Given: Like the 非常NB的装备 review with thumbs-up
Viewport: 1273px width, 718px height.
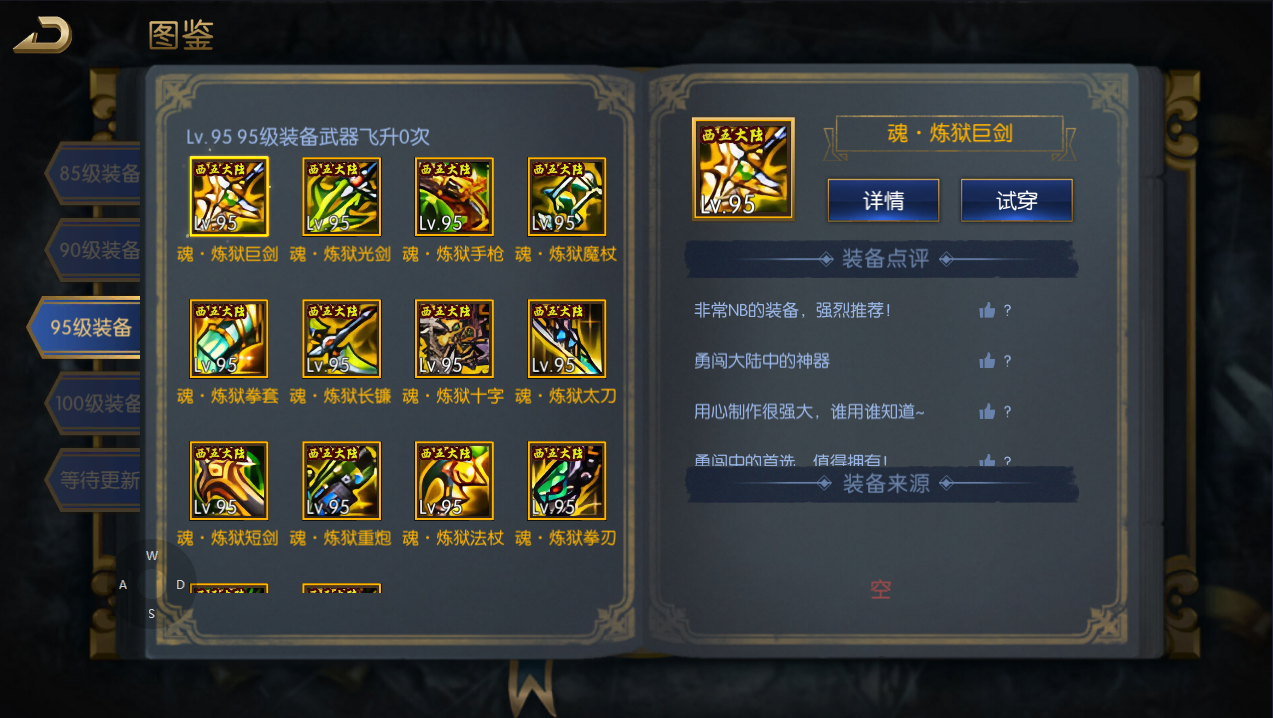Looking at the screenshot, I should [987, 310].
